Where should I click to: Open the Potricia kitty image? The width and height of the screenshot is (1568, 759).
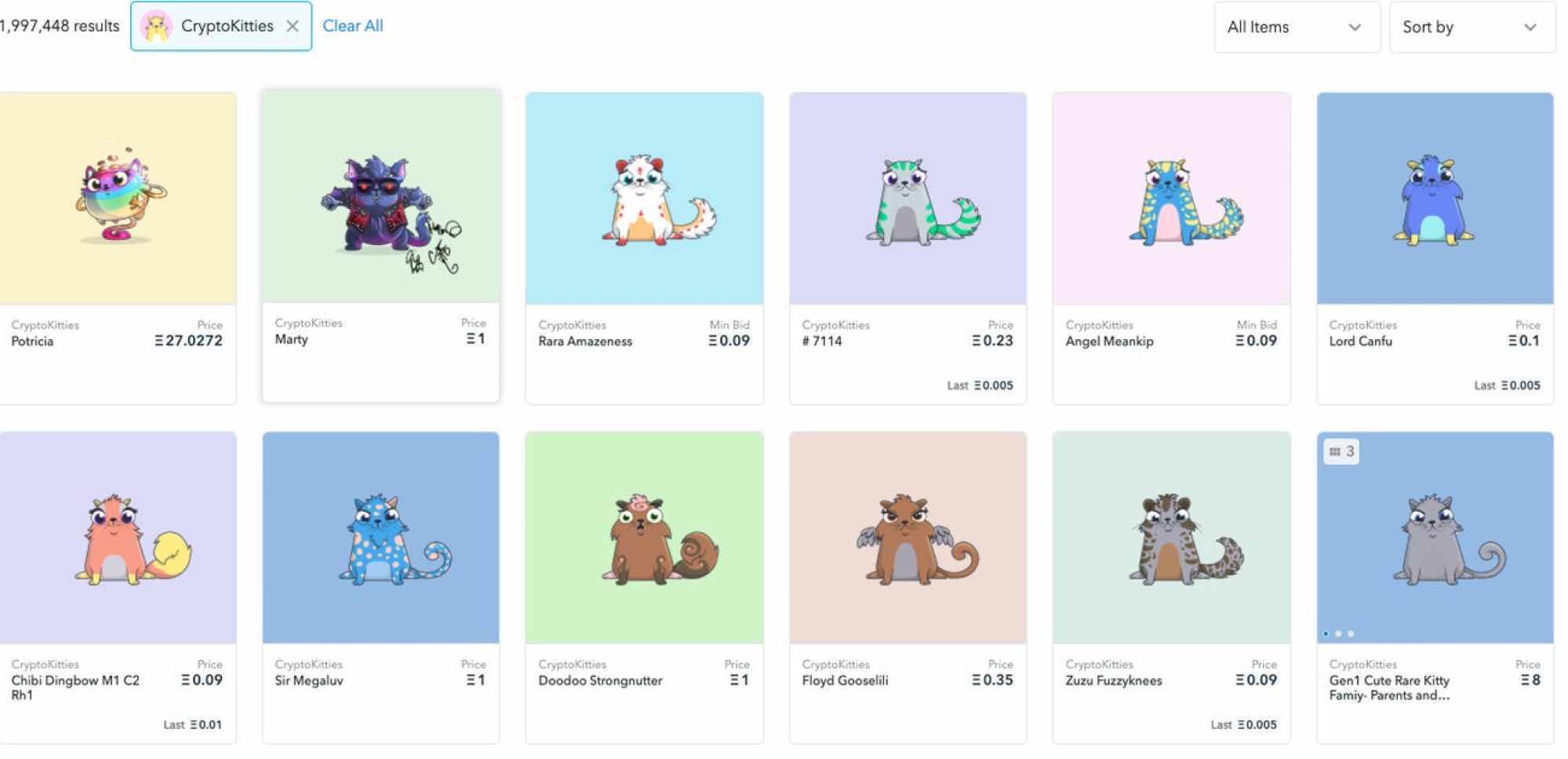point(118,198)
